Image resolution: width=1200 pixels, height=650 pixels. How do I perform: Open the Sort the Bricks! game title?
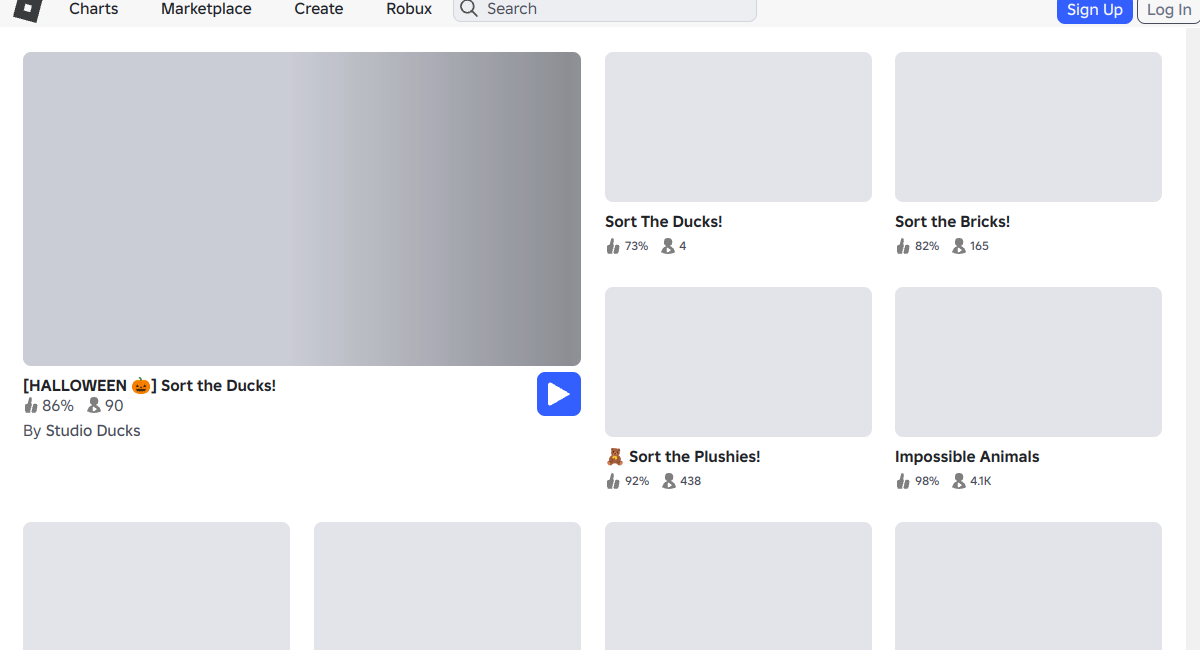[x=953, y=222]
